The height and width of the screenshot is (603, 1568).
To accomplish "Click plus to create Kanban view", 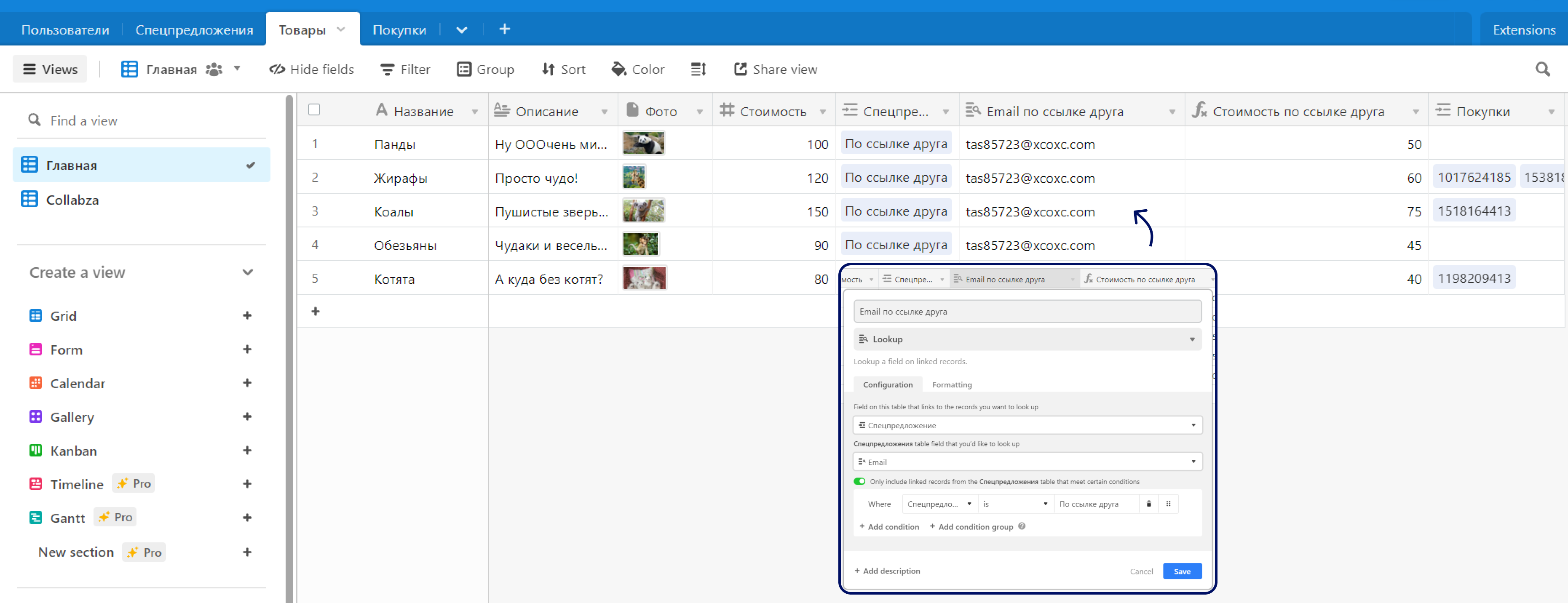I will 247,450.
